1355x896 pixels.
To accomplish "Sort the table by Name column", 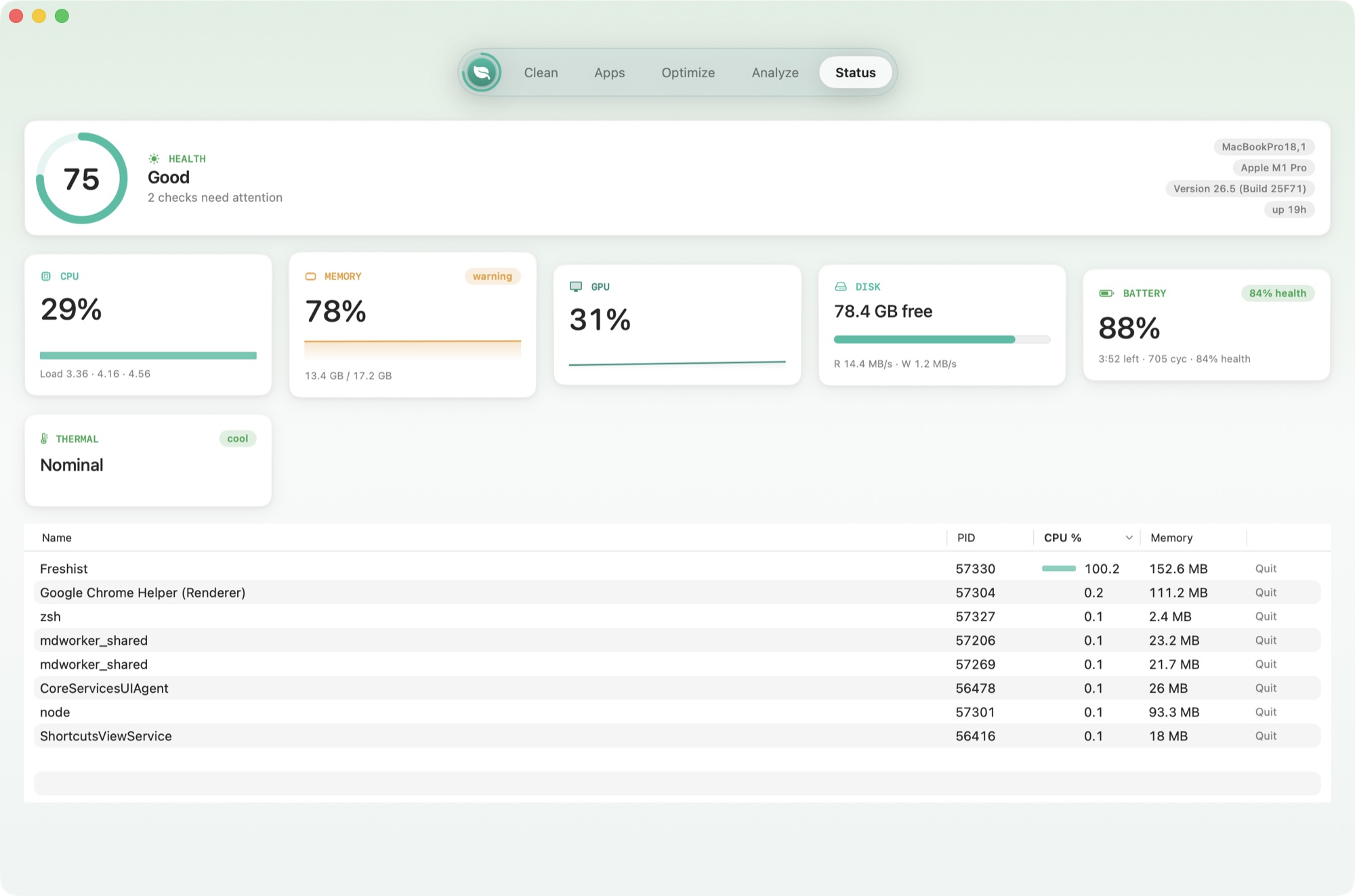I will [x=57, y=538].
